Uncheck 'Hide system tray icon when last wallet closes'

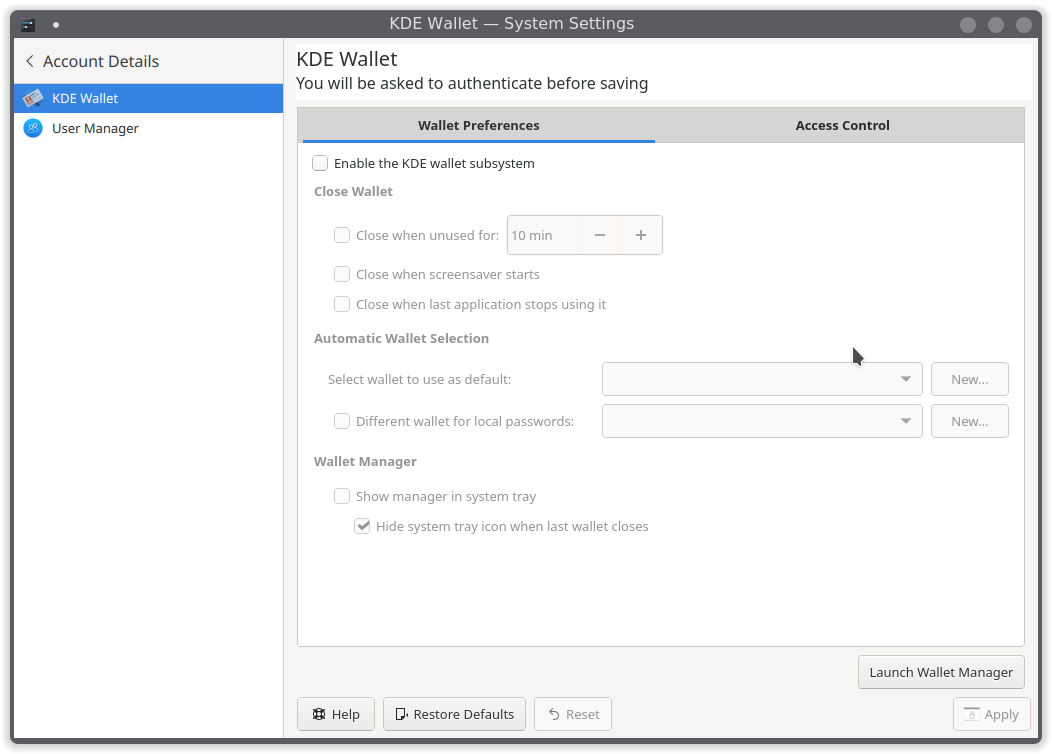coord(362,525)
